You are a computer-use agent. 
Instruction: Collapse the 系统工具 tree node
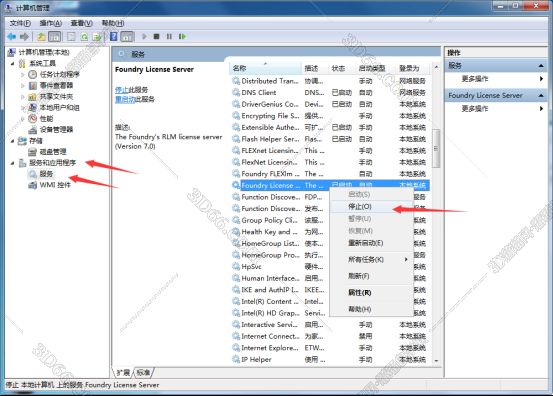point(12,64)
